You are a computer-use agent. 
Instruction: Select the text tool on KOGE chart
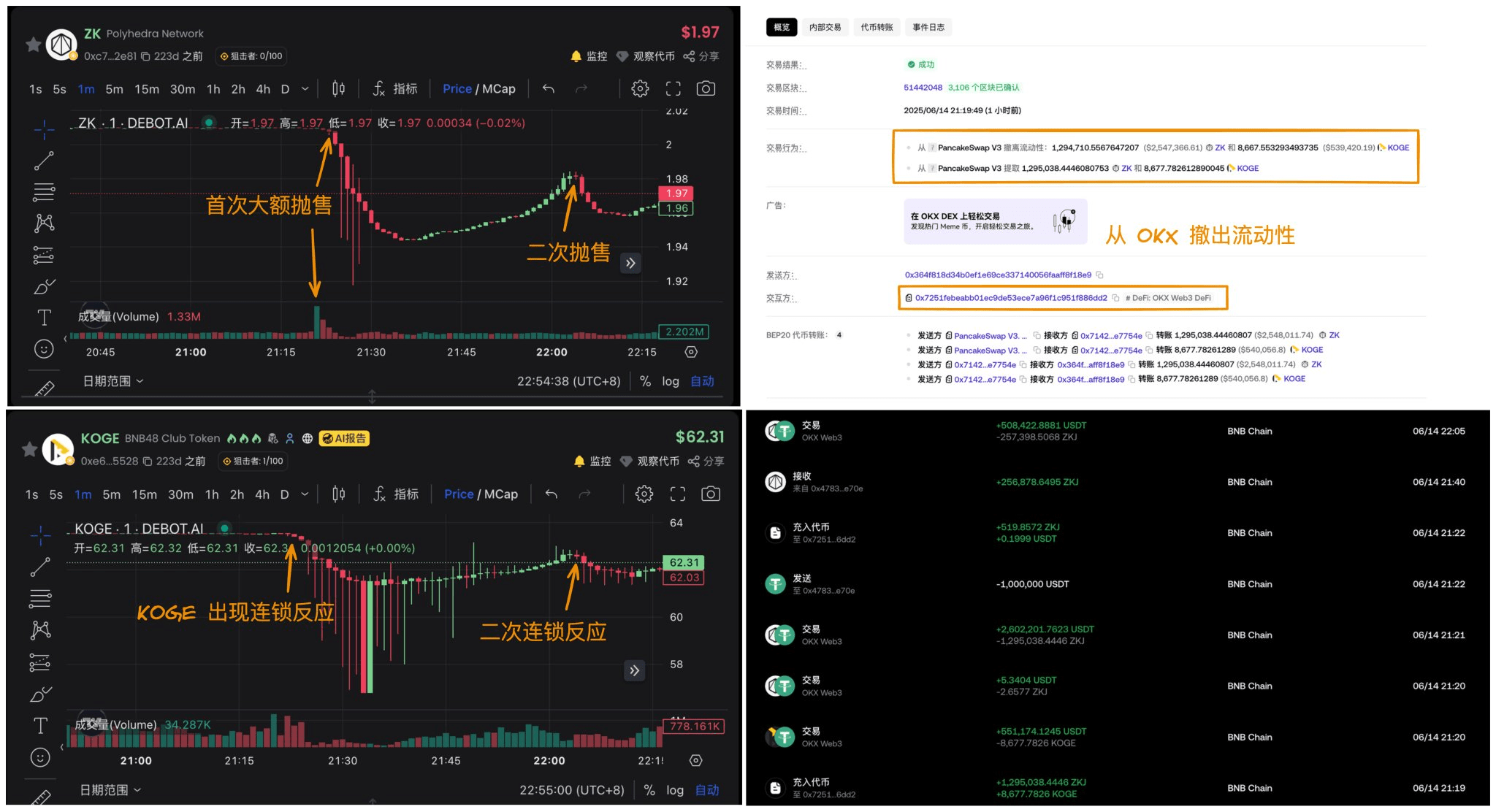[41, 725]
